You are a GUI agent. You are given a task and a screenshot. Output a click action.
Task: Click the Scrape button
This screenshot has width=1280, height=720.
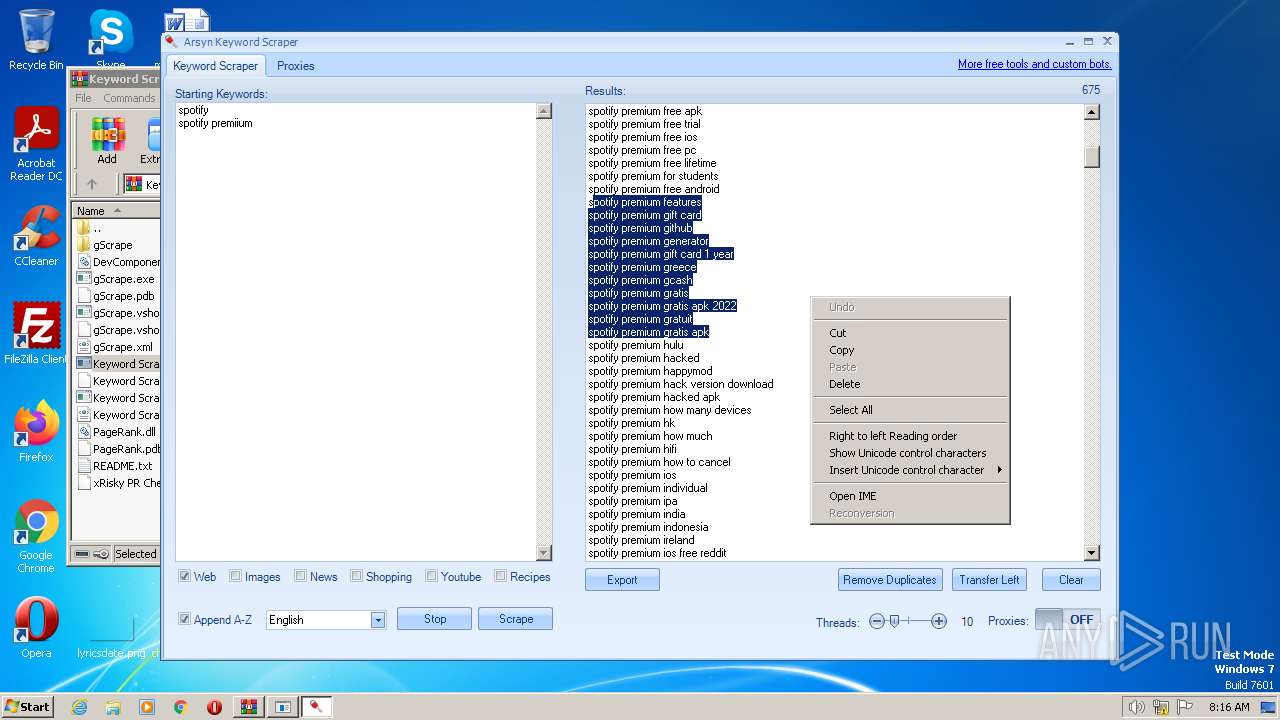pos(516,619)
